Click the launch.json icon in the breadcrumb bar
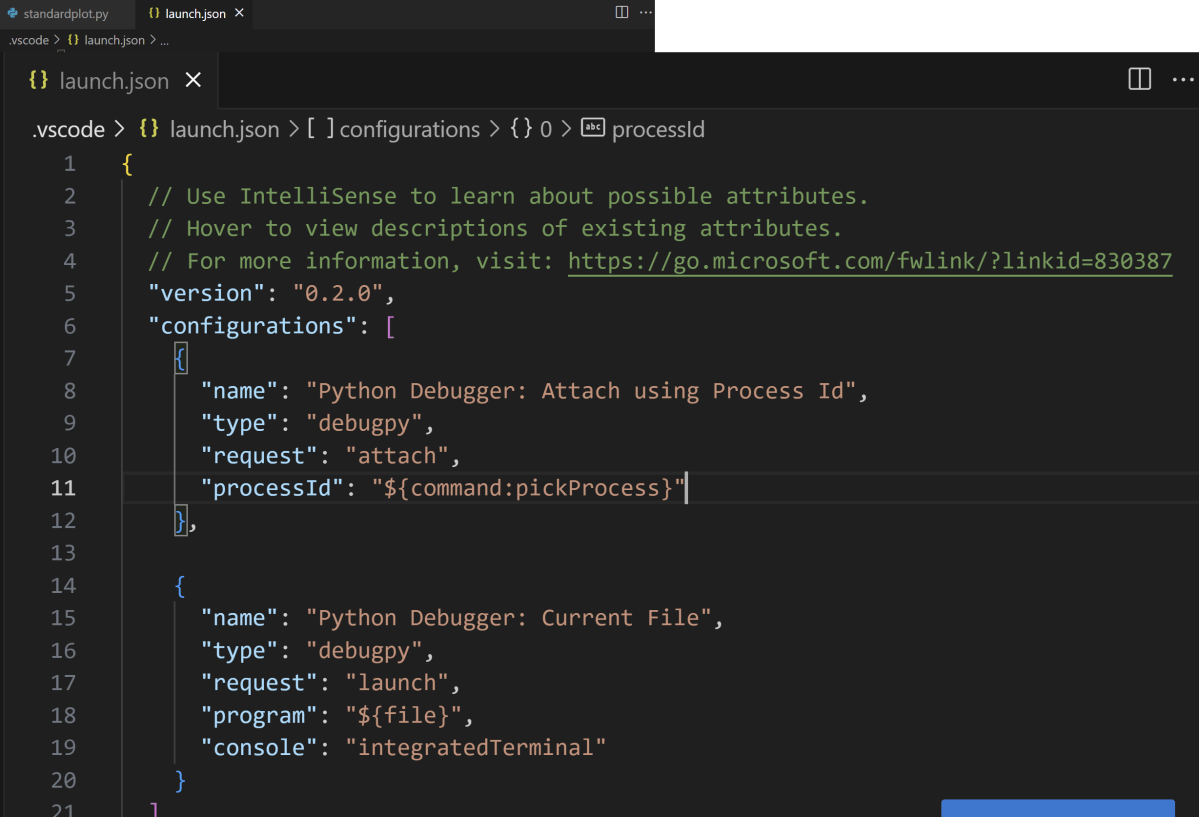1199x817 pixels. (x=149, y=129)
